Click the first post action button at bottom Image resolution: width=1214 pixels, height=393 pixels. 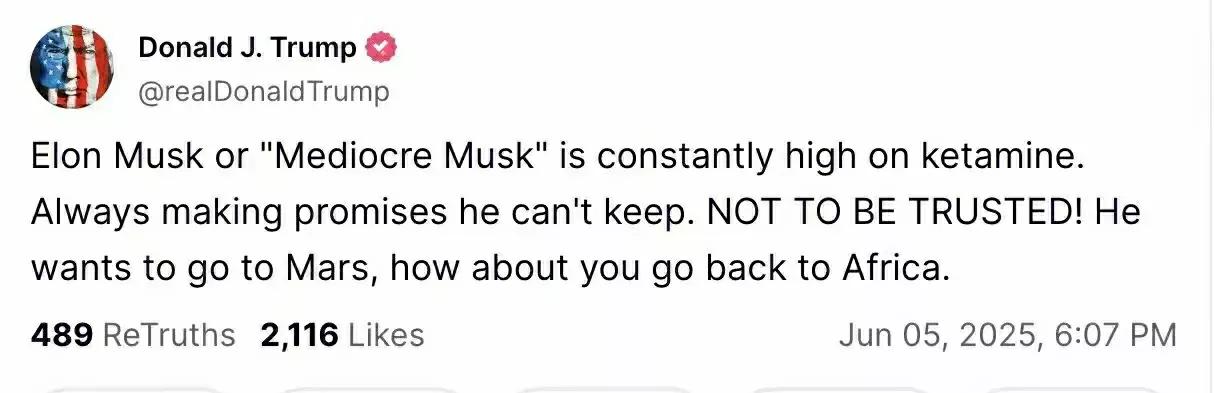(x=133, y=389)
